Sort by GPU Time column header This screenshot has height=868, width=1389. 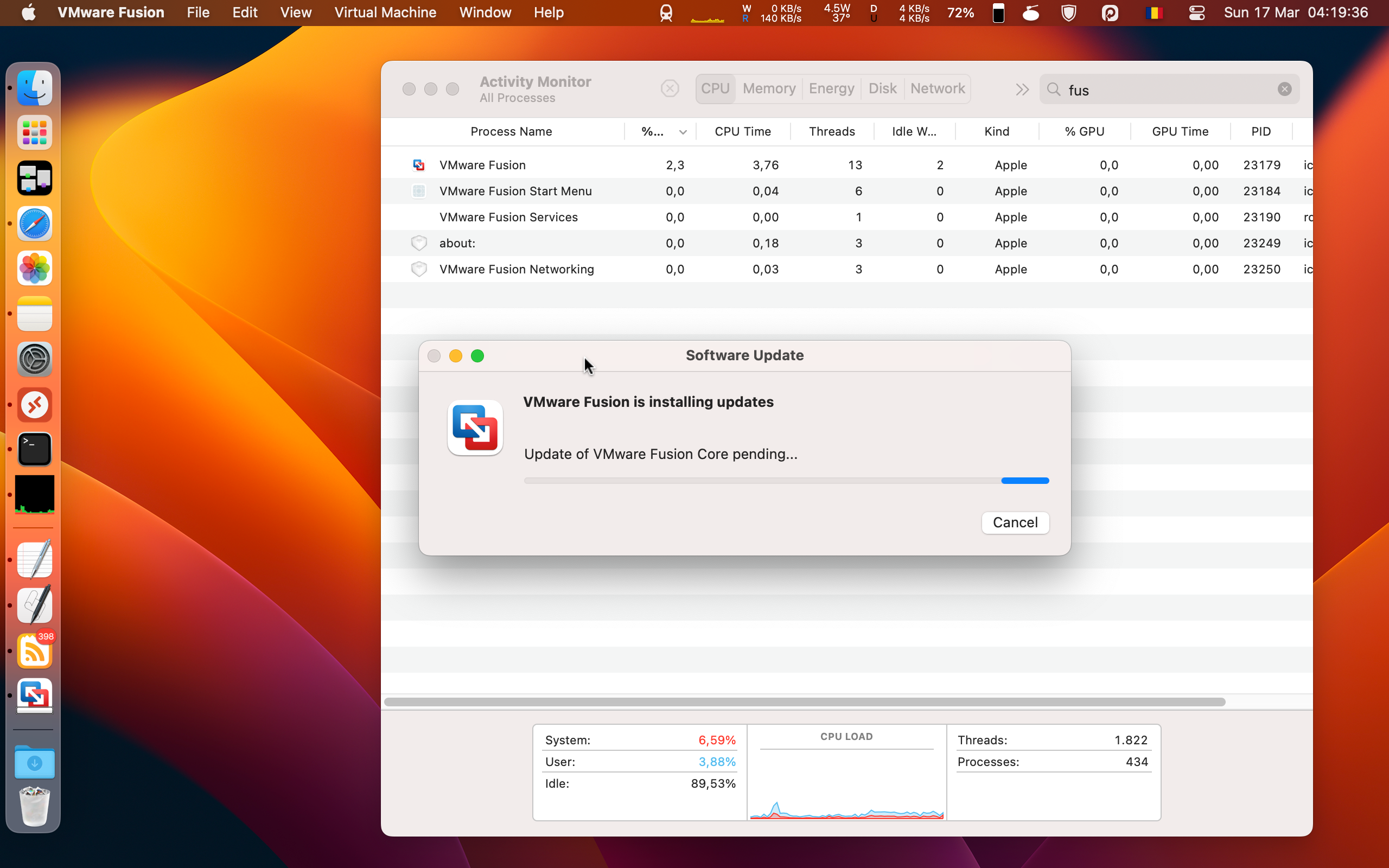[1180, 131]
